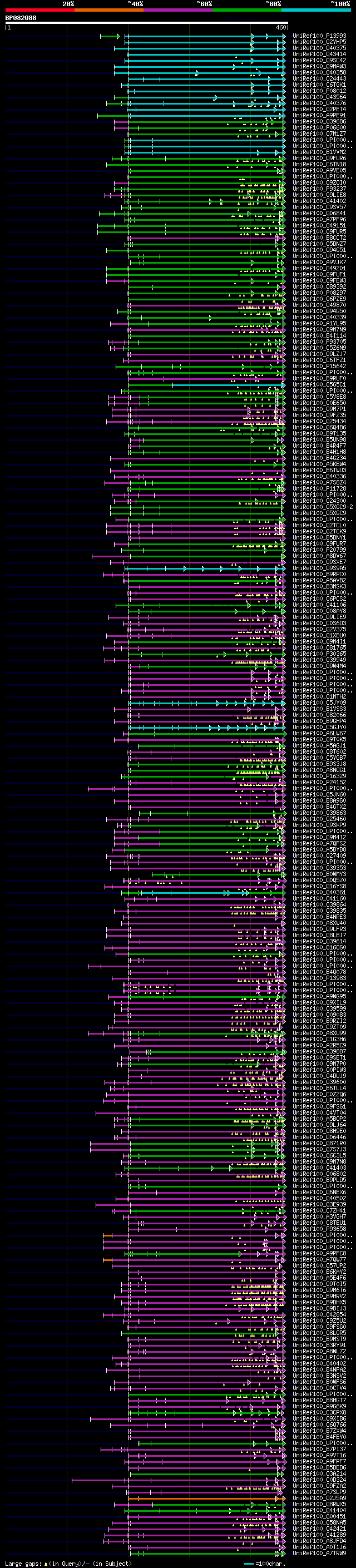Click the green ~80% identity legend bar

point(246,10)
